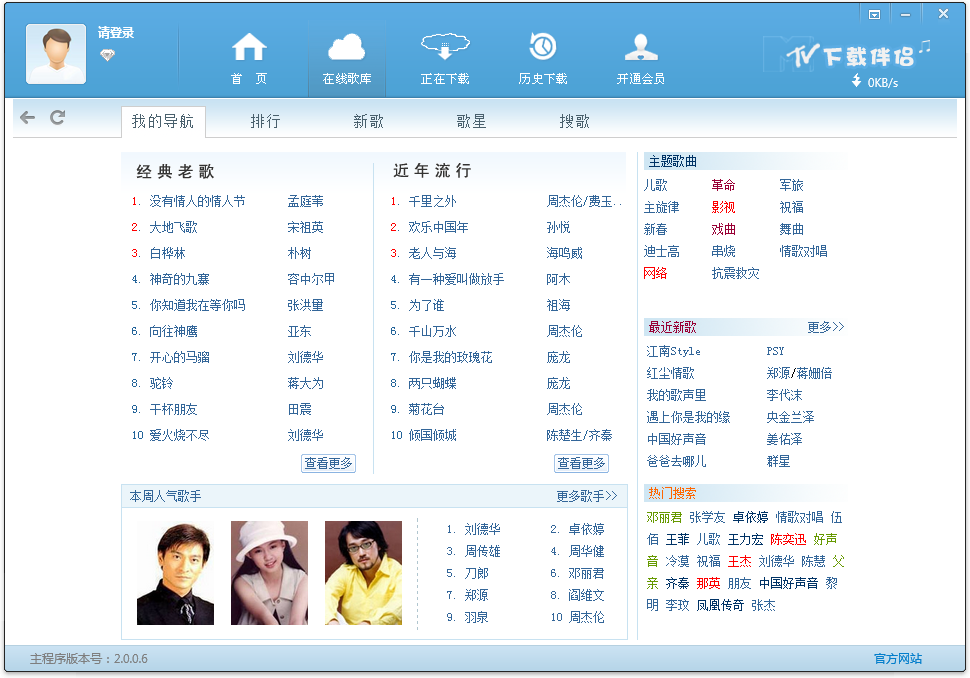The height and width of the screenshot is (678, 970).
Task: Click the 请登录 login link
Action: click(x=116, y=33)
